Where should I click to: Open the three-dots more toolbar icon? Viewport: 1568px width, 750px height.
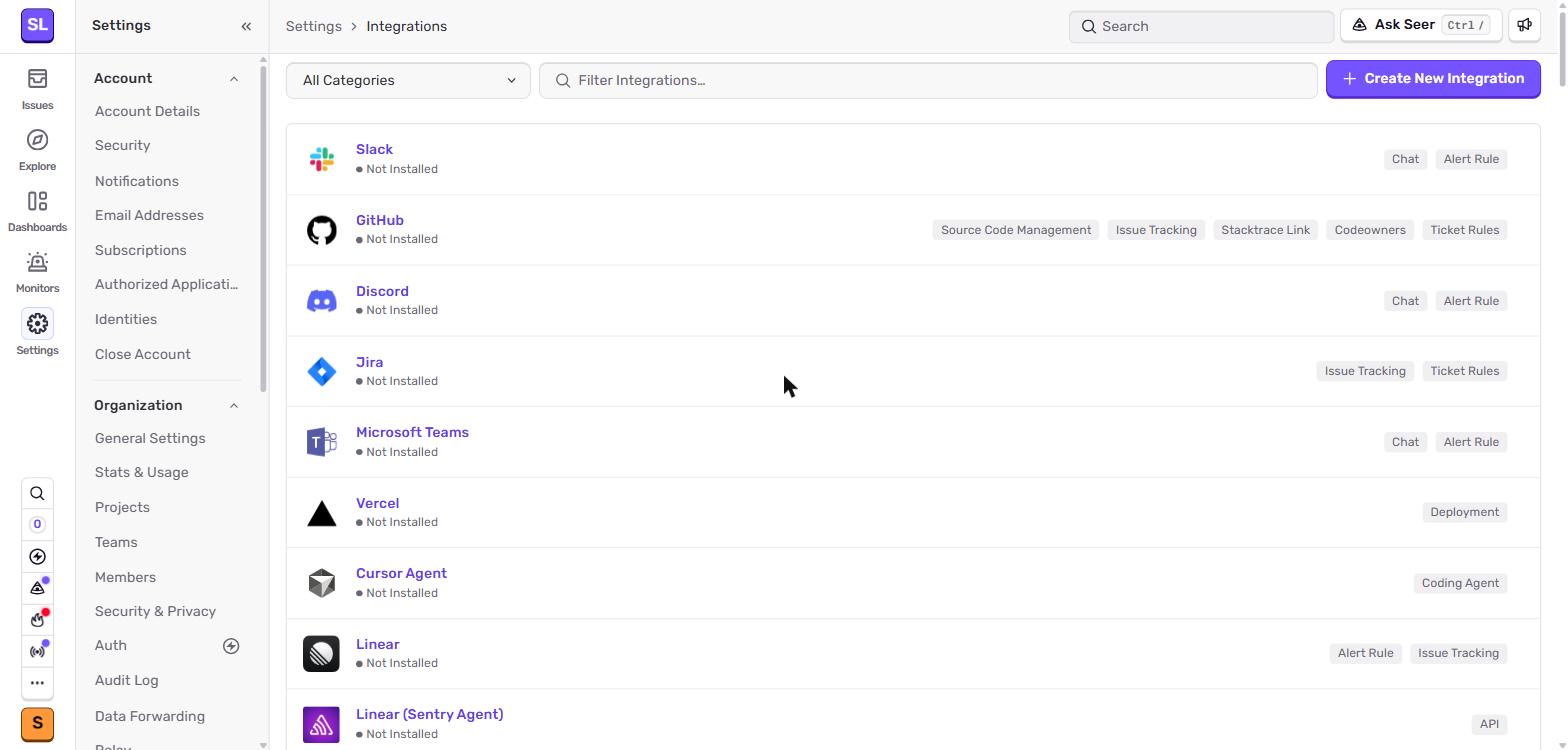coord(37,683)
